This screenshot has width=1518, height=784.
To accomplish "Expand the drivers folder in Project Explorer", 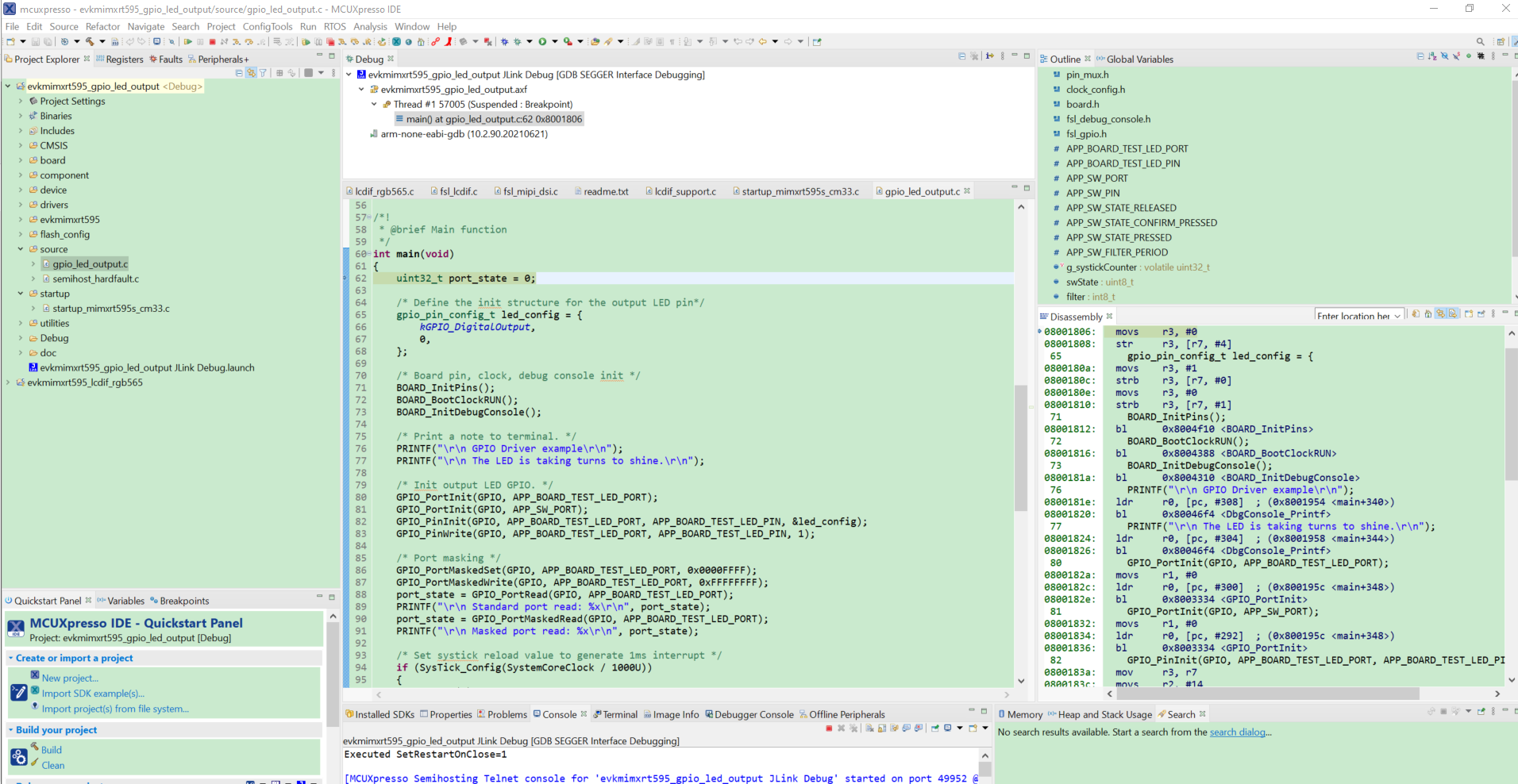I will click(20, 205).
